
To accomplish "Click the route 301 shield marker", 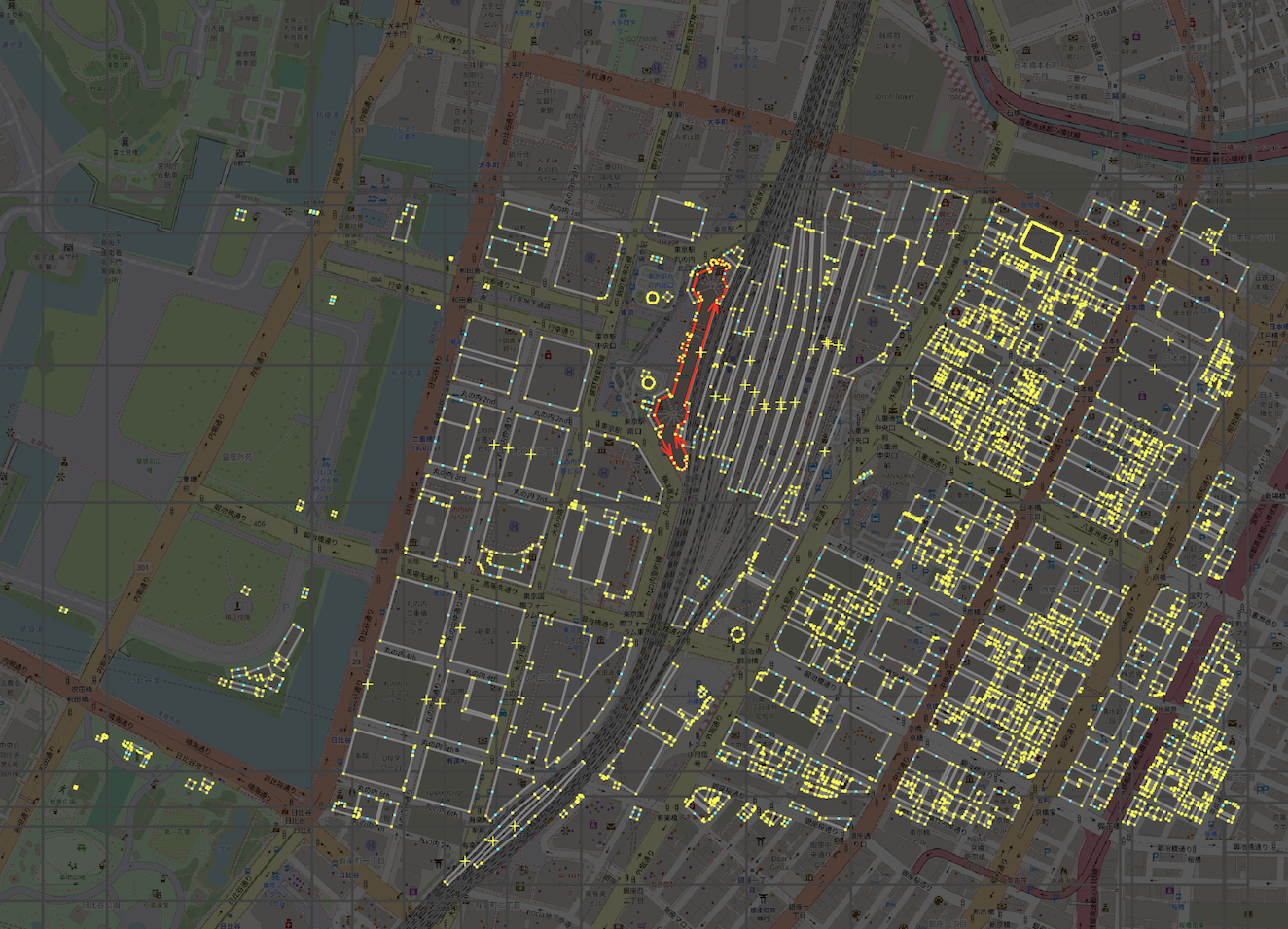I will 143,568.
